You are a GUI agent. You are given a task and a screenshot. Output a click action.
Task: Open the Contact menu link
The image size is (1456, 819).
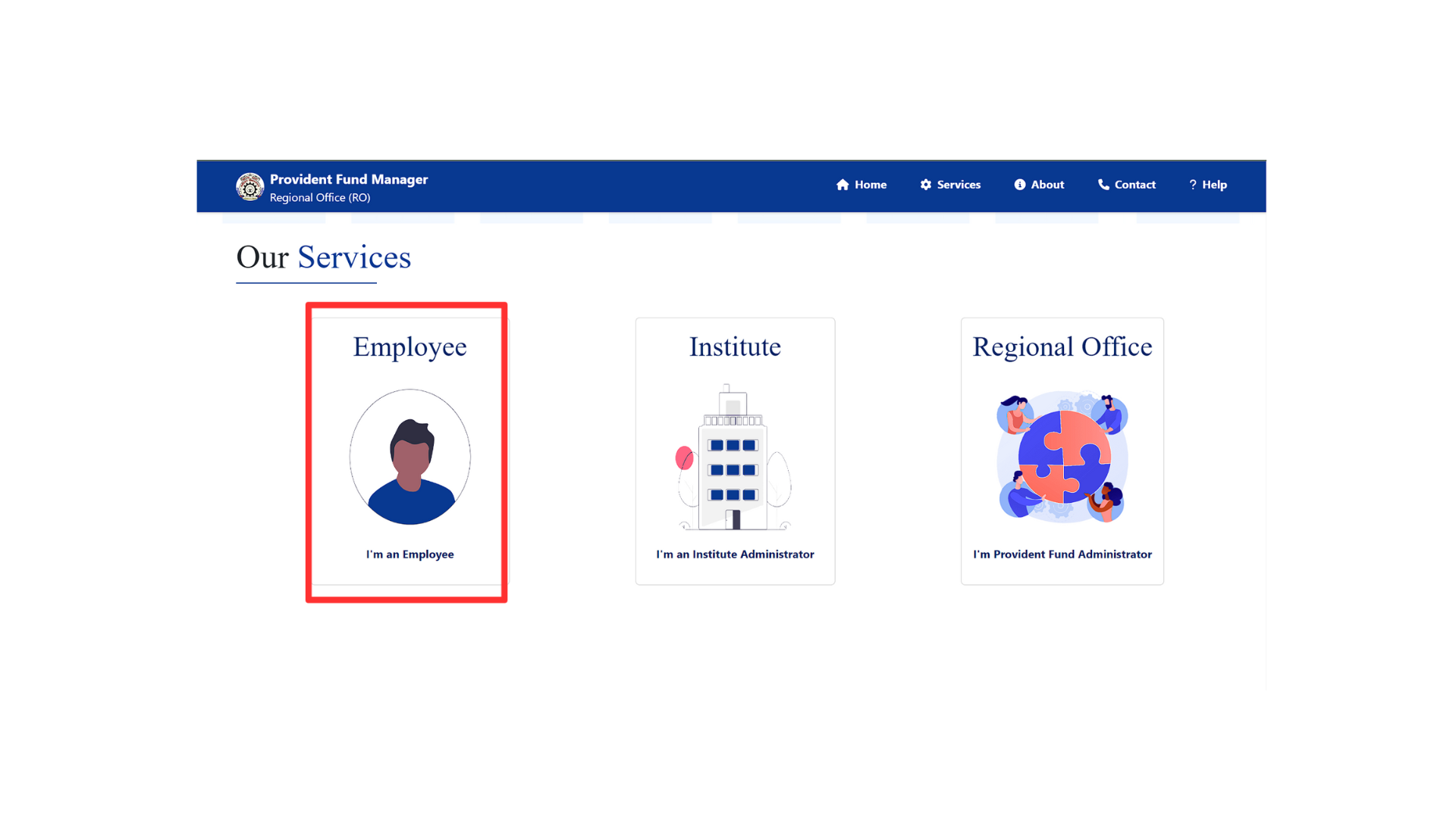click(x=1127, y=185)
